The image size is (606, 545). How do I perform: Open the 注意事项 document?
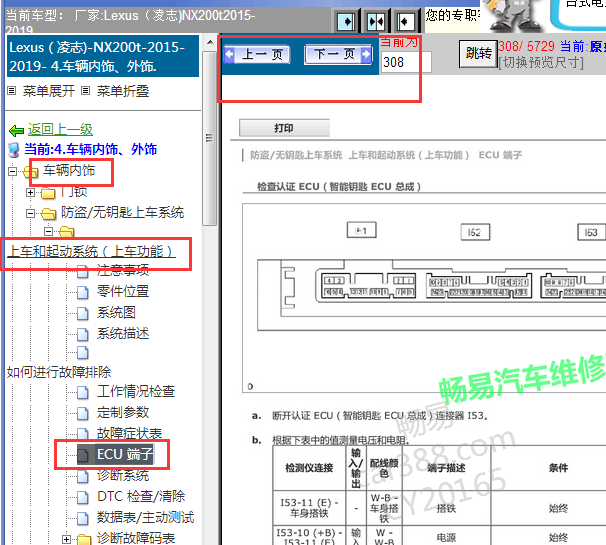coord(123,270)
